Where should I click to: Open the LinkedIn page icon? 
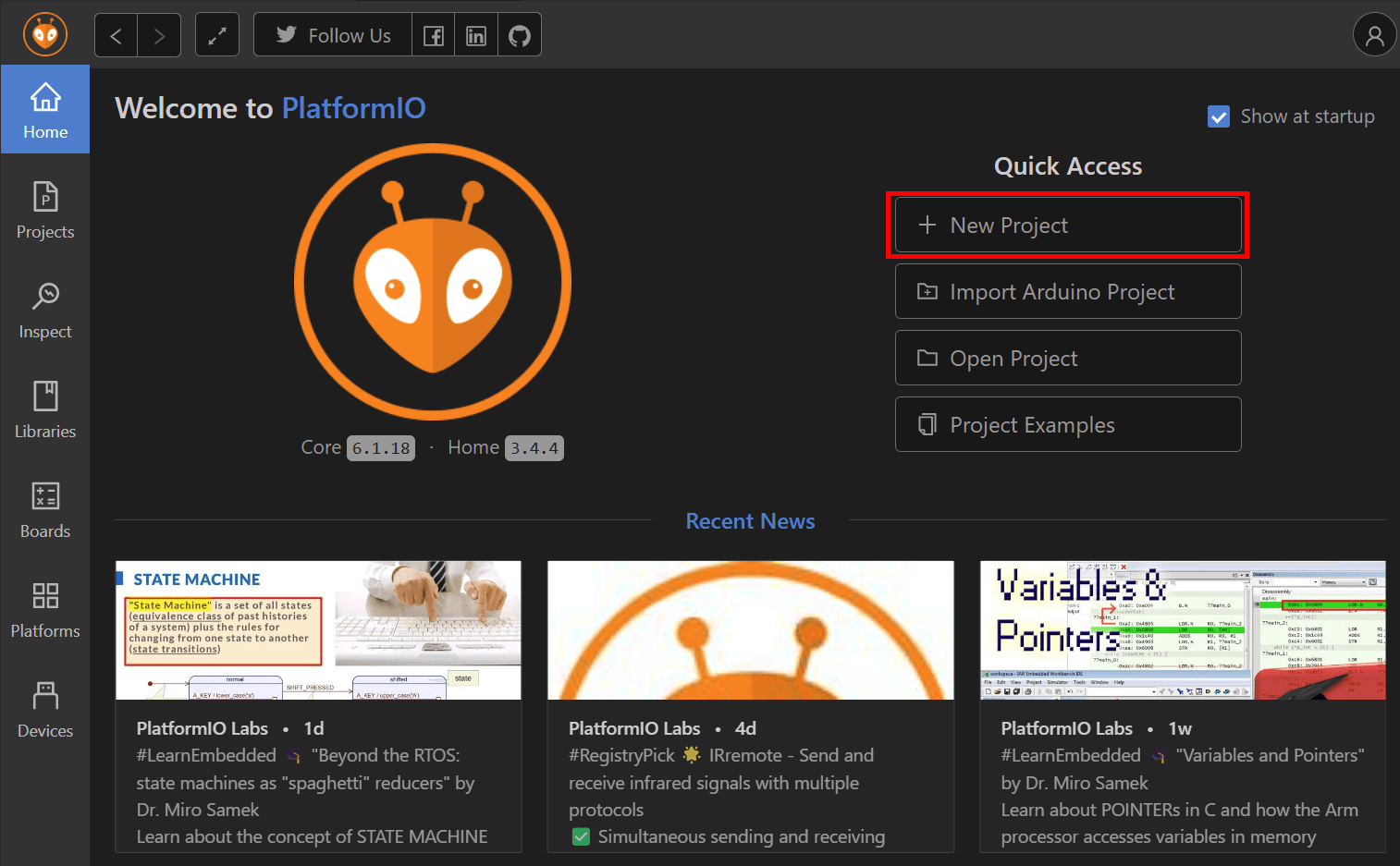(476, 35)
